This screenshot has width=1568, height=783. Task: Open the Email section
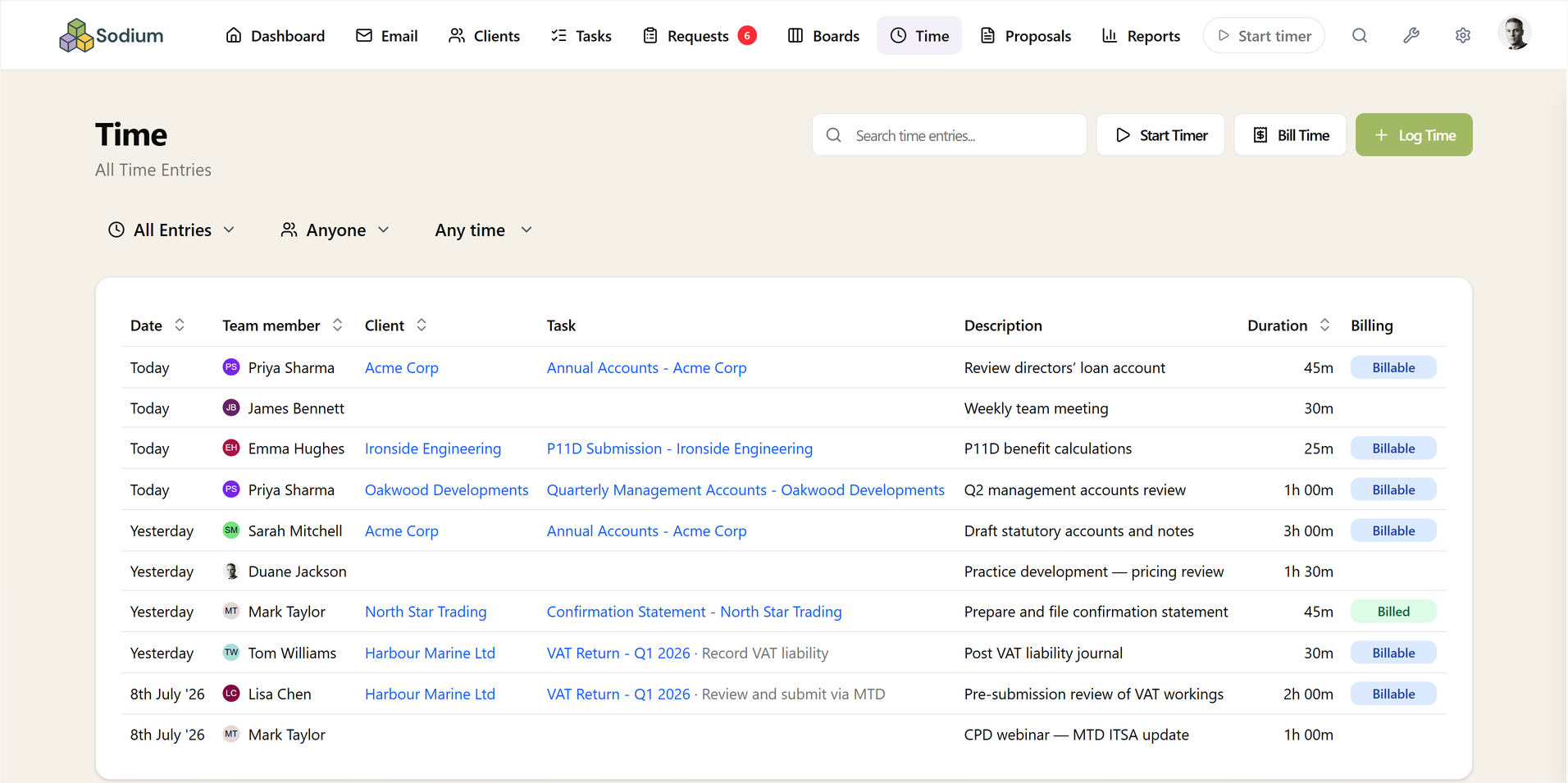click(x=387, y=35)
